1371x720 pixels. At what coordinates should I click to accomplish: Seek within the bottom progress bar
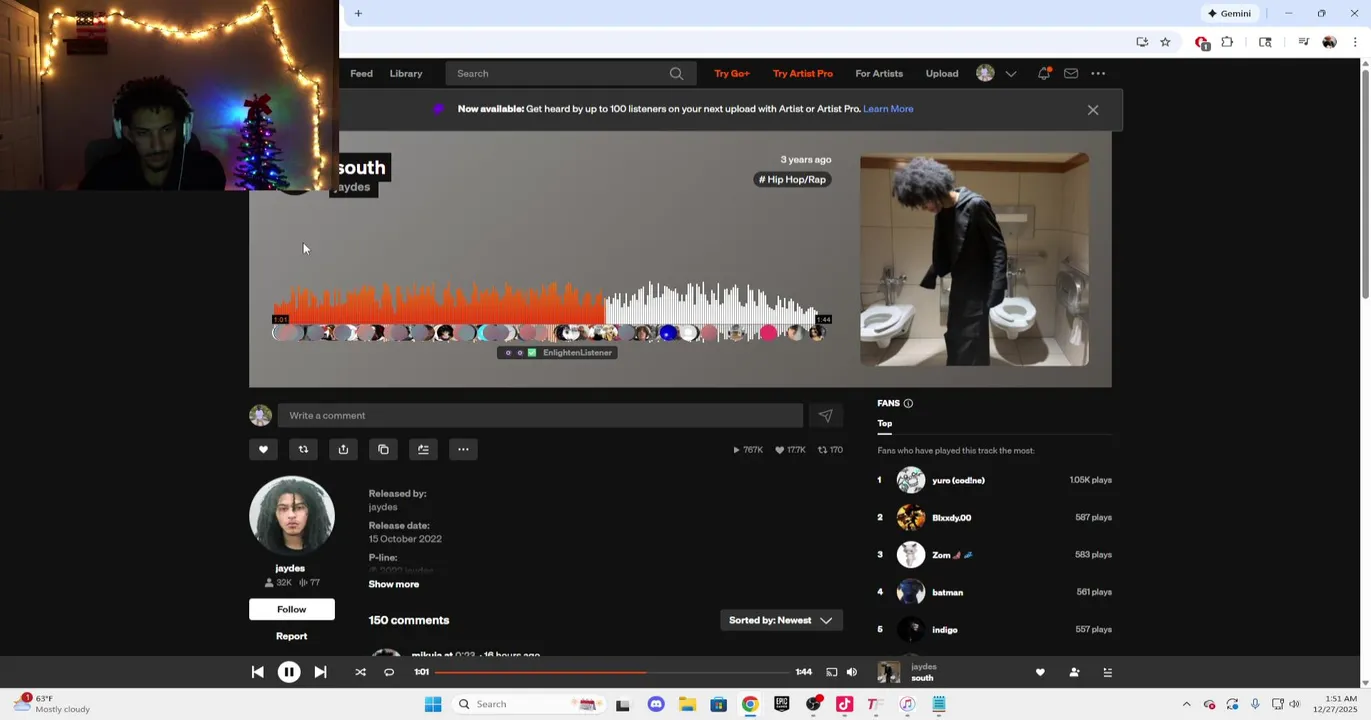(612, 672)
